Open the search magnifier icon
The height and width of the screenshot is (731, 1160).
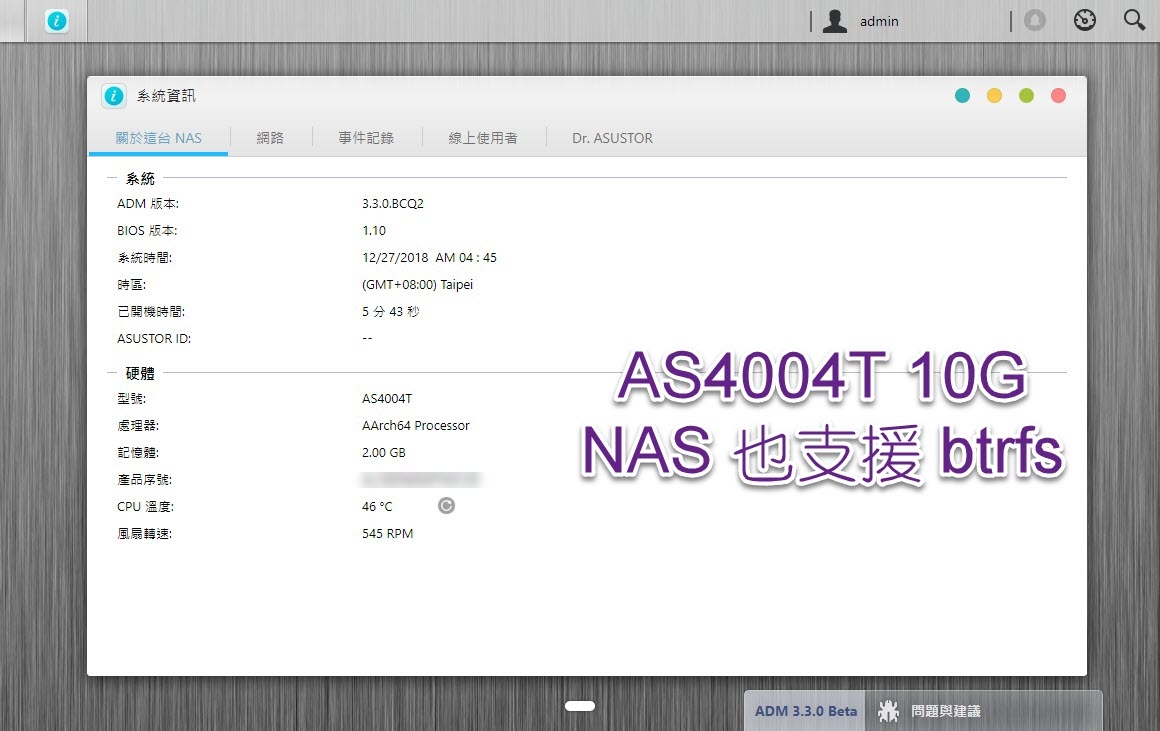point(1134,20)
